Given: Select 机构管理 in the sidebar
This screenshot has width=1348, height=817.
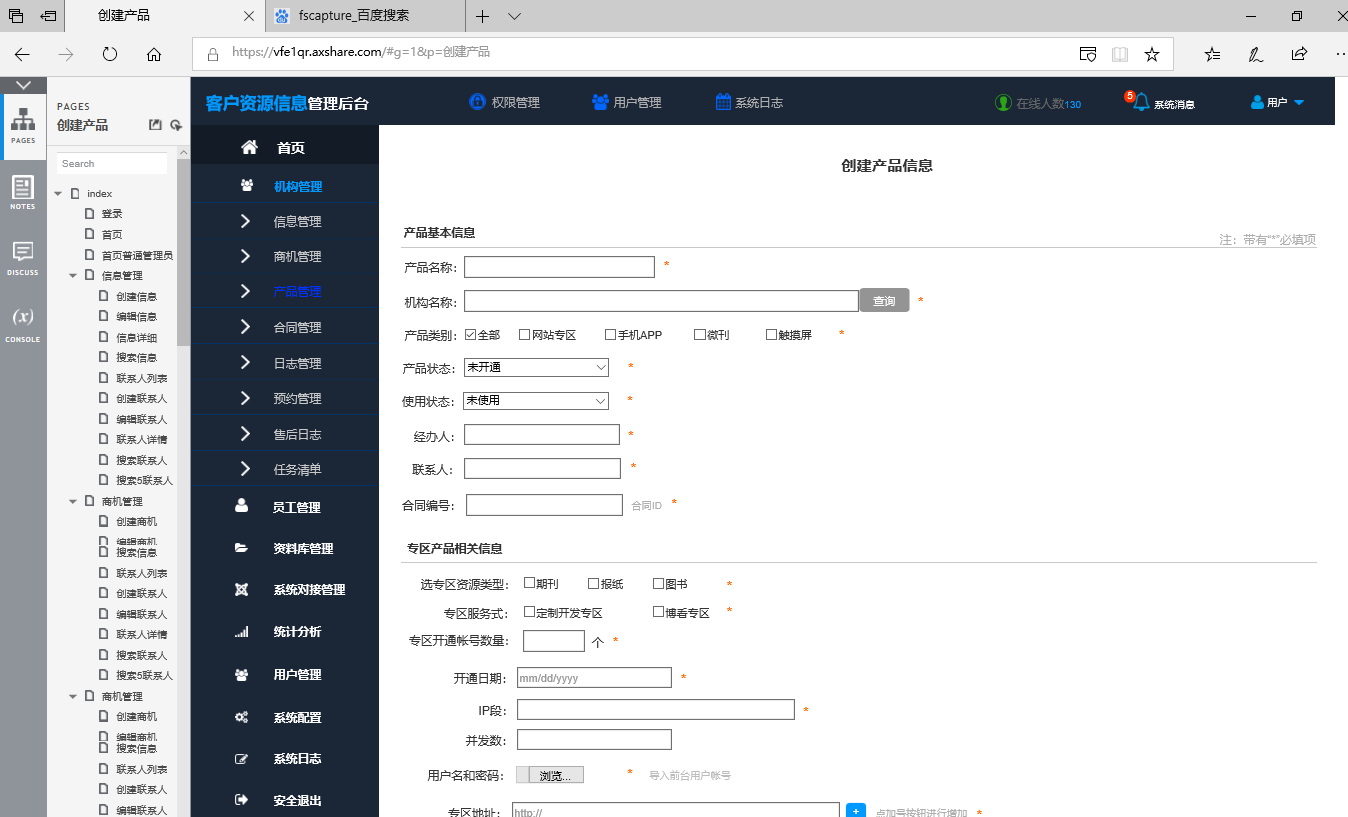Looking at the screenshot, I should [298, 186].
